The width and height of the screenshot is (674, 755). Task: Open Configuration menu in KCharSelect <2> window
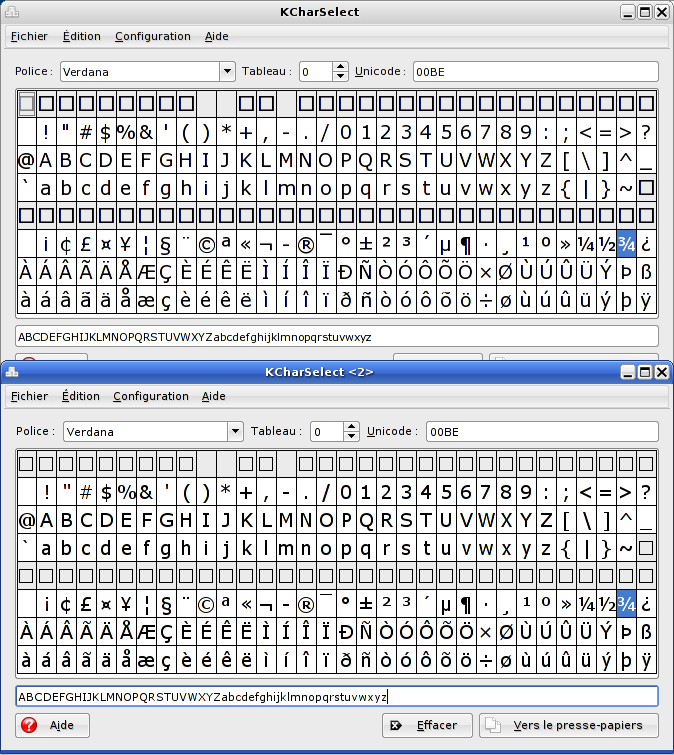pos(151,396)
